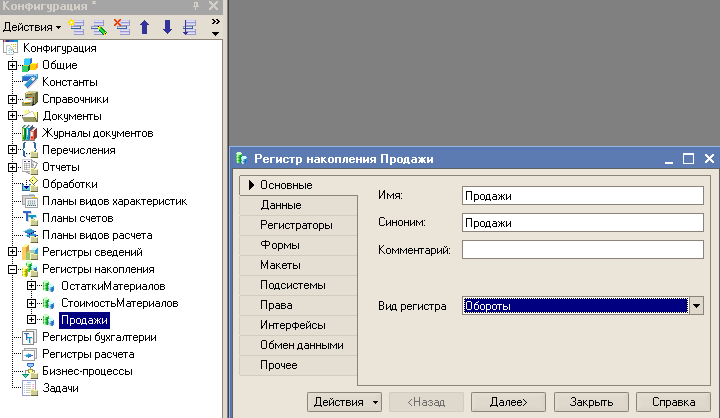Viewport: 720px width, 418px height.
Task: Switch to the Макеты tab
Action: pos(298,265)
